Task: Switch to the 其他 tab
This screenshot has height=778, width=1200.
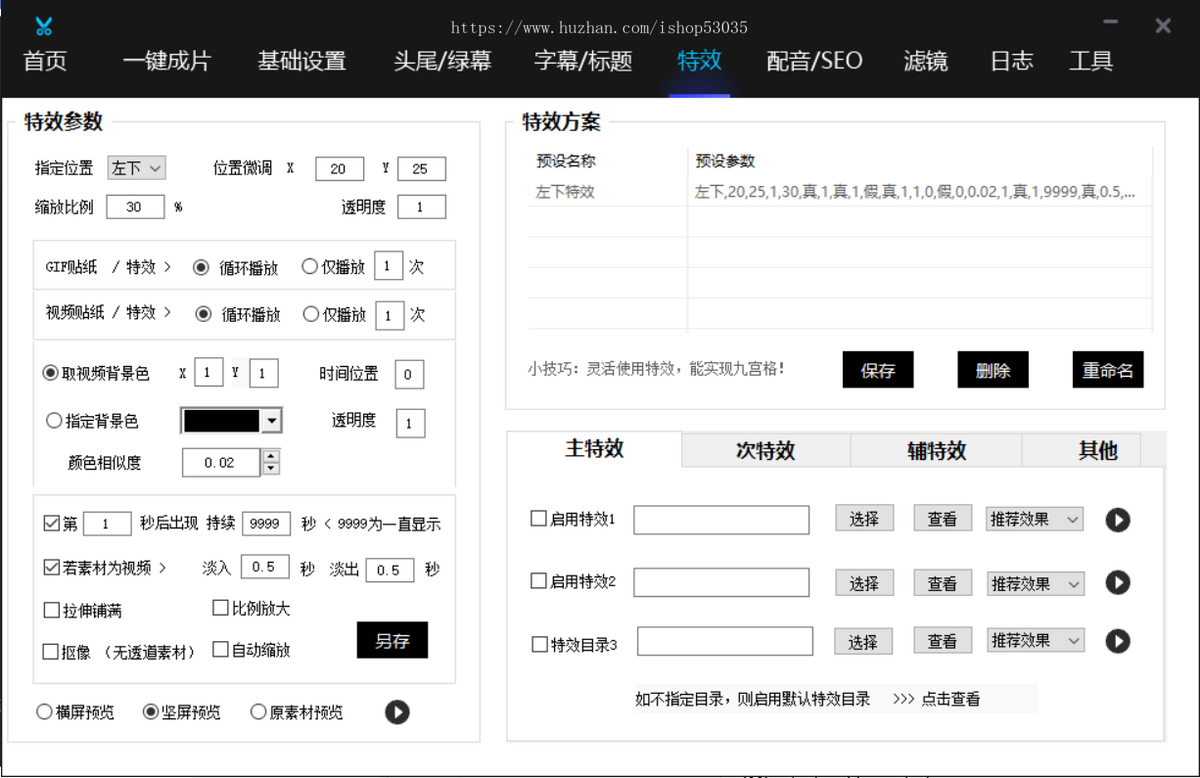Action: 1097,451
